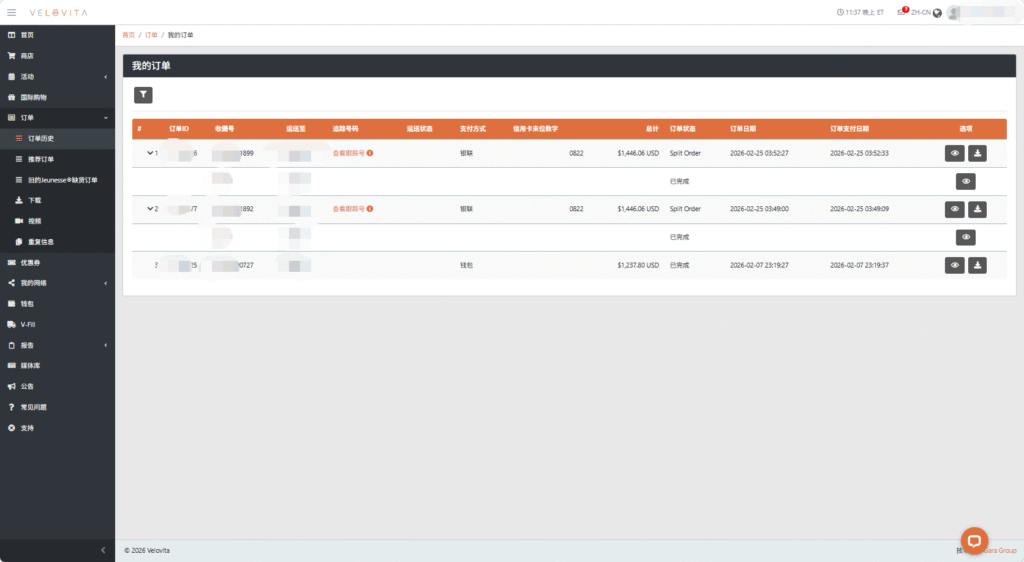Select 推荐订单 in the sidebar
1024x562 pixels.
41,159
